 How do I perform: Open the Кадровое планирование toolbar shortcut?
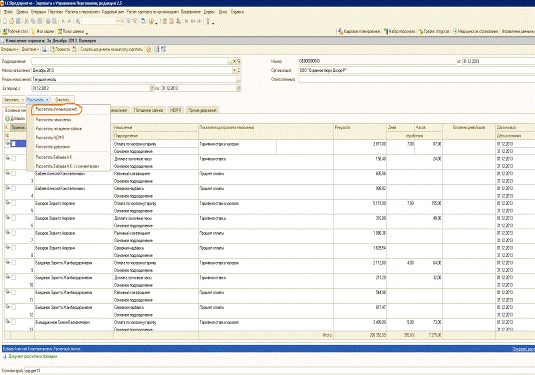[359, 31]
